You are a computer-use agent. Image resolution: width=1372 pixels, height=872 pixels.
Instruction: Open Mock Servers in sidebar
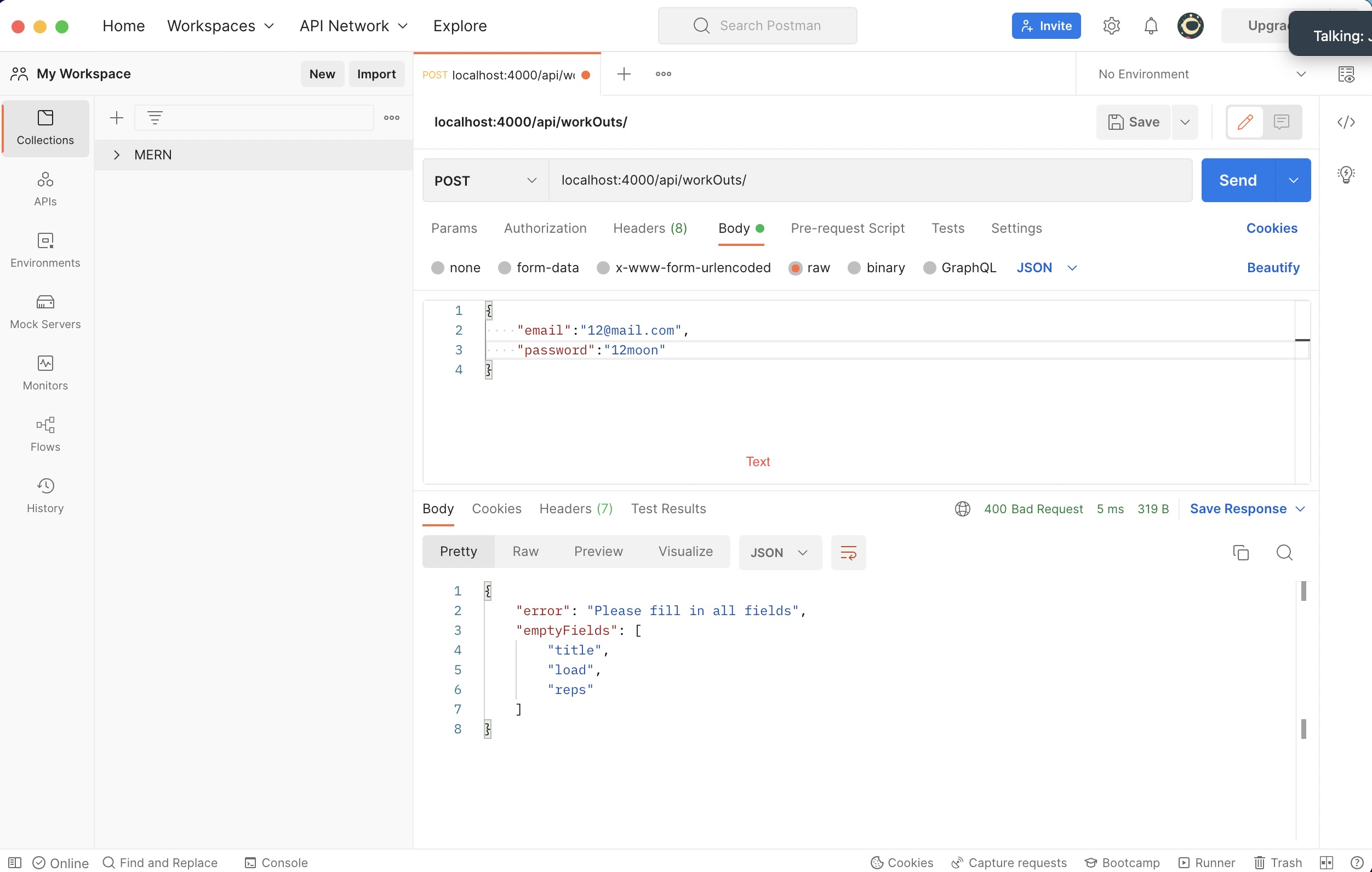[45, 312]
